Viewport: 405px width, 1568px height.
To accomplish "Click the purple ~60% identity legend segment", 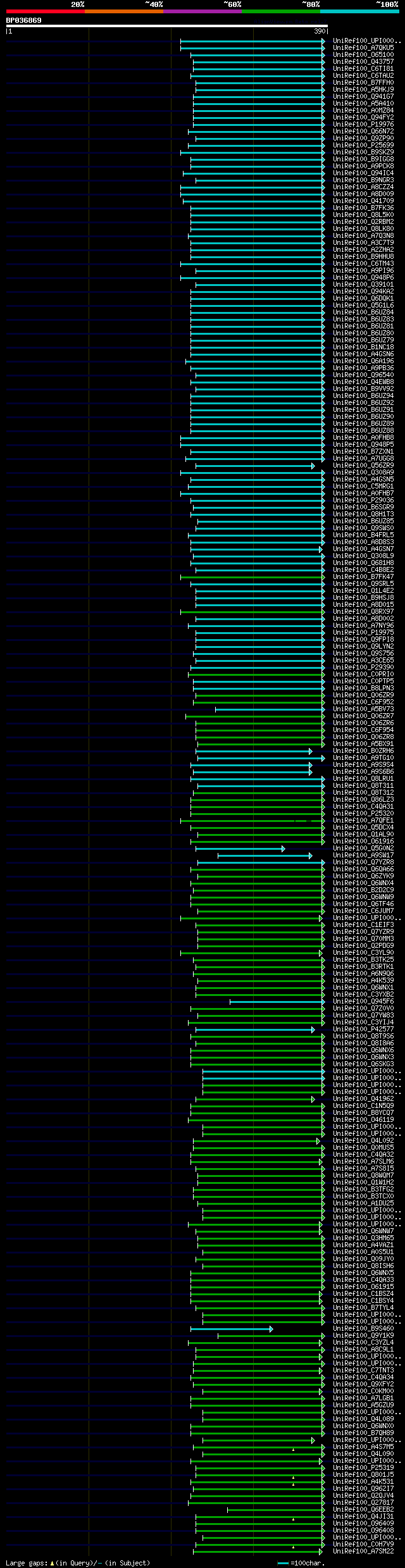I will tap(202, 11).
